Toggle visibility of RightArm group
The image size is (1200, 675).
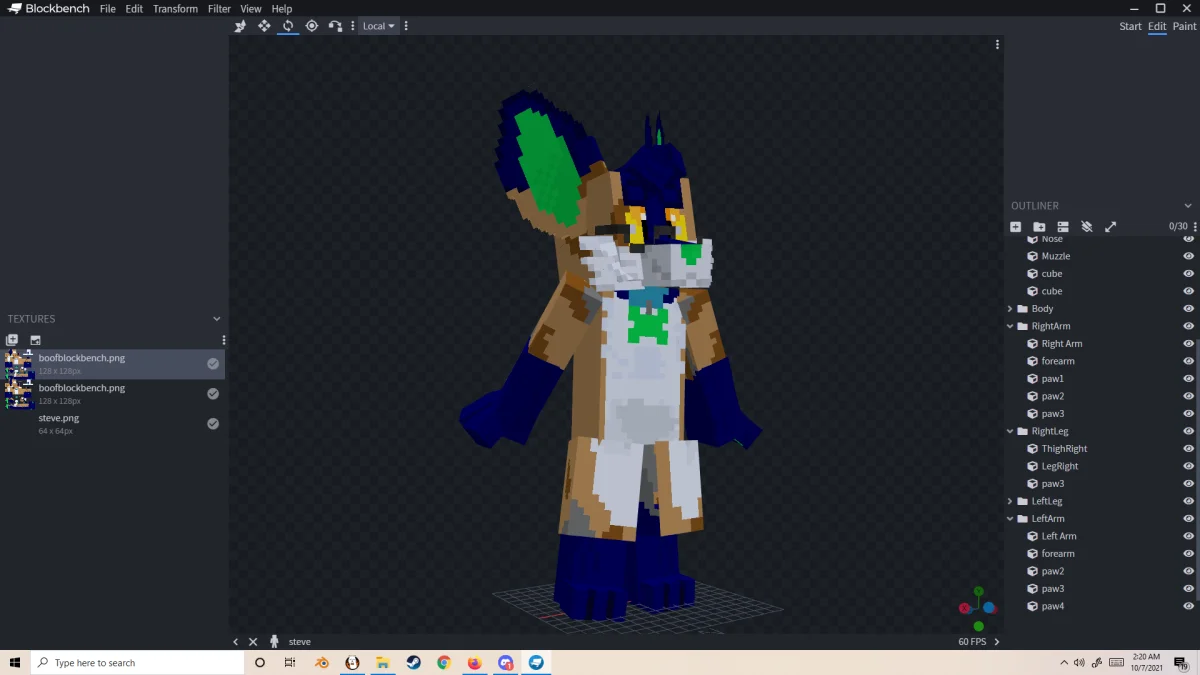[1189, 326]
